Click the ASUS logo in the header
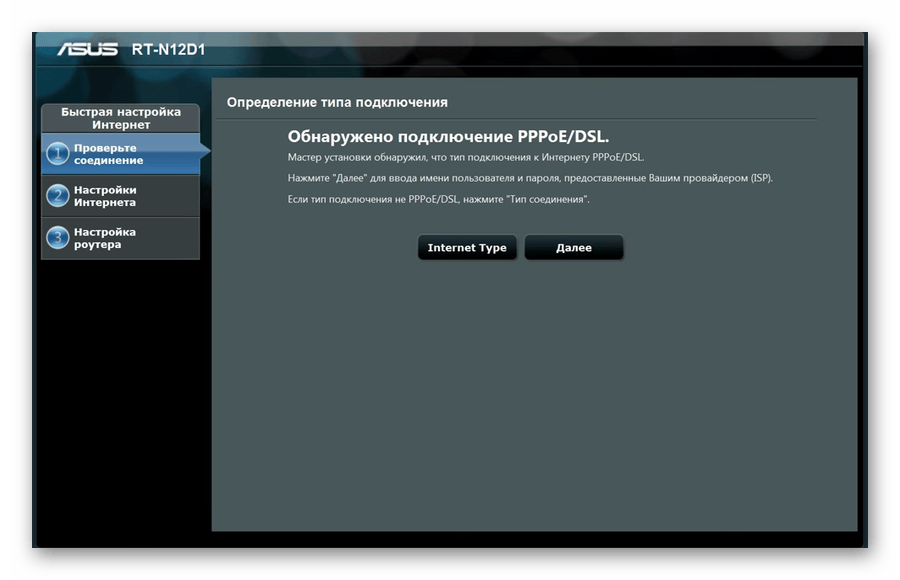The height and width of the screenshot is (580, 900). point(87,49)
